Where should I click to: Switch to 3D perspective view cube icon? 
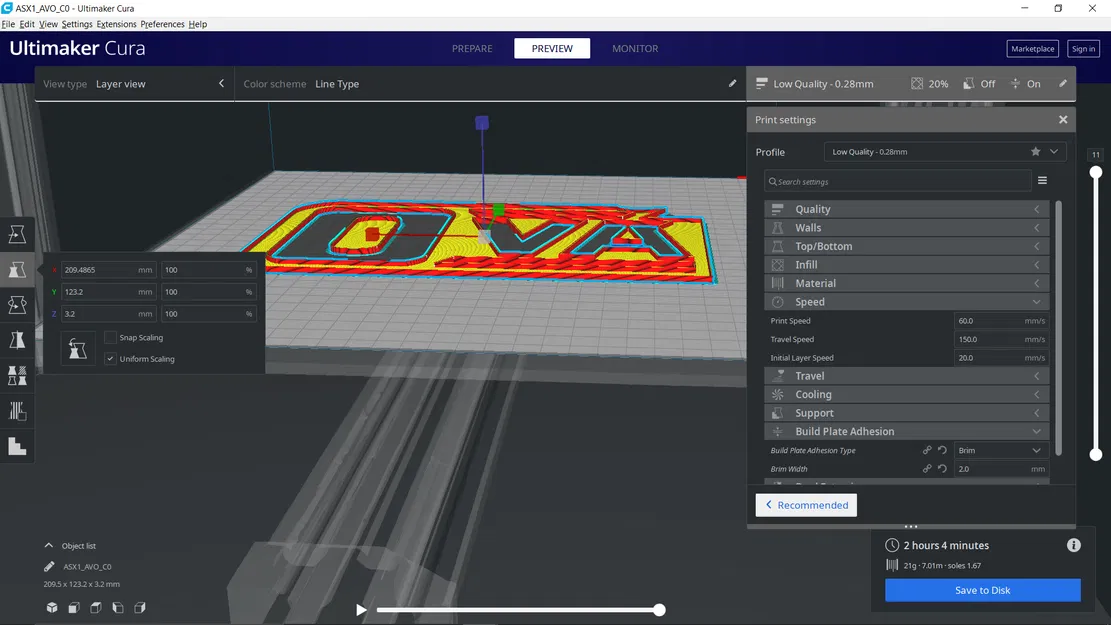[52, 607]
